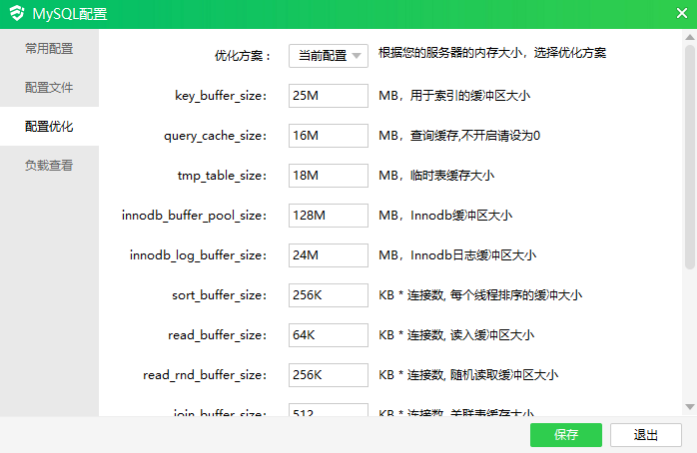Viewport: 697px width, 453px height.
Task: Focus the sort_buffer_size input
Action: [x=328, y=295]
